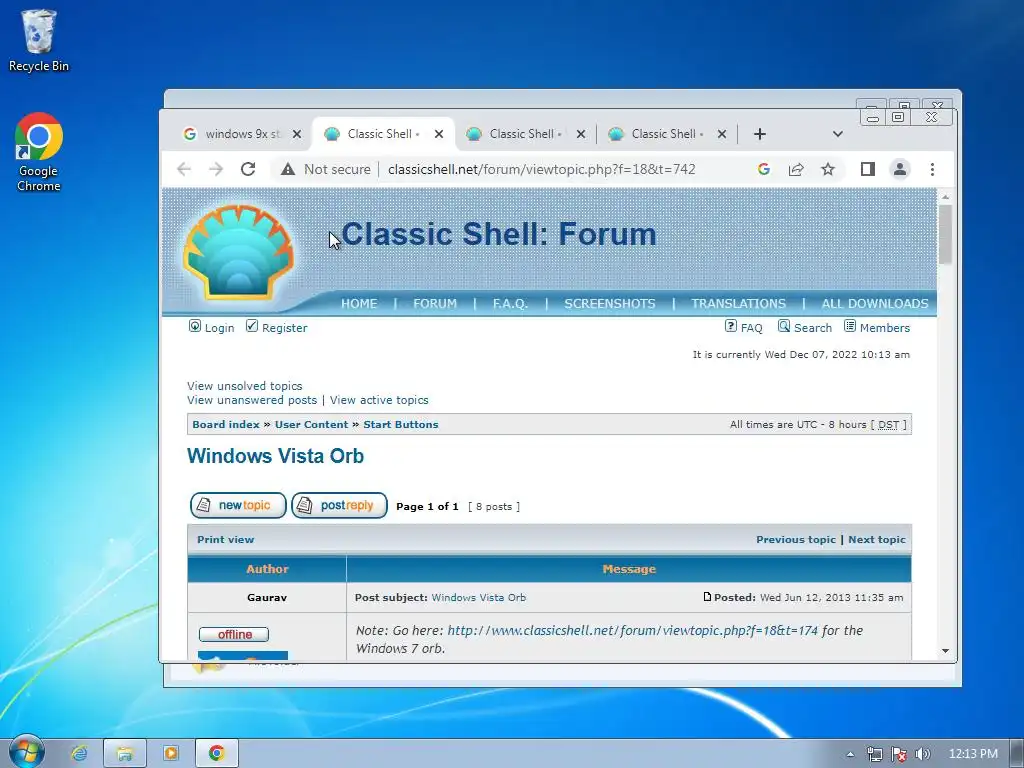Click the volume speaker tray icon

(922, 754)
